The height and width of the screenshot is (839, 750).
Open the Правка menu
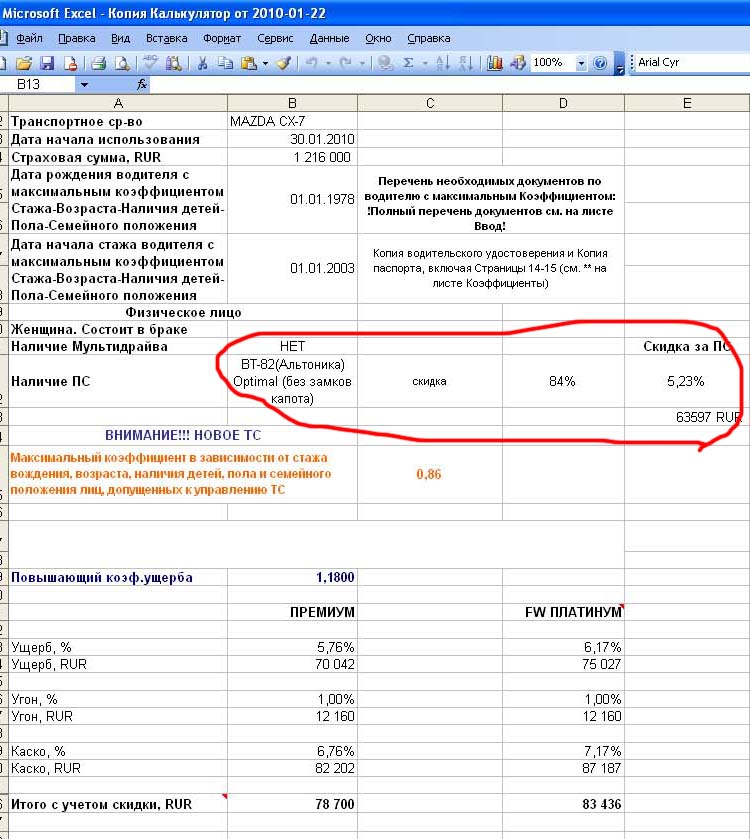76,39
